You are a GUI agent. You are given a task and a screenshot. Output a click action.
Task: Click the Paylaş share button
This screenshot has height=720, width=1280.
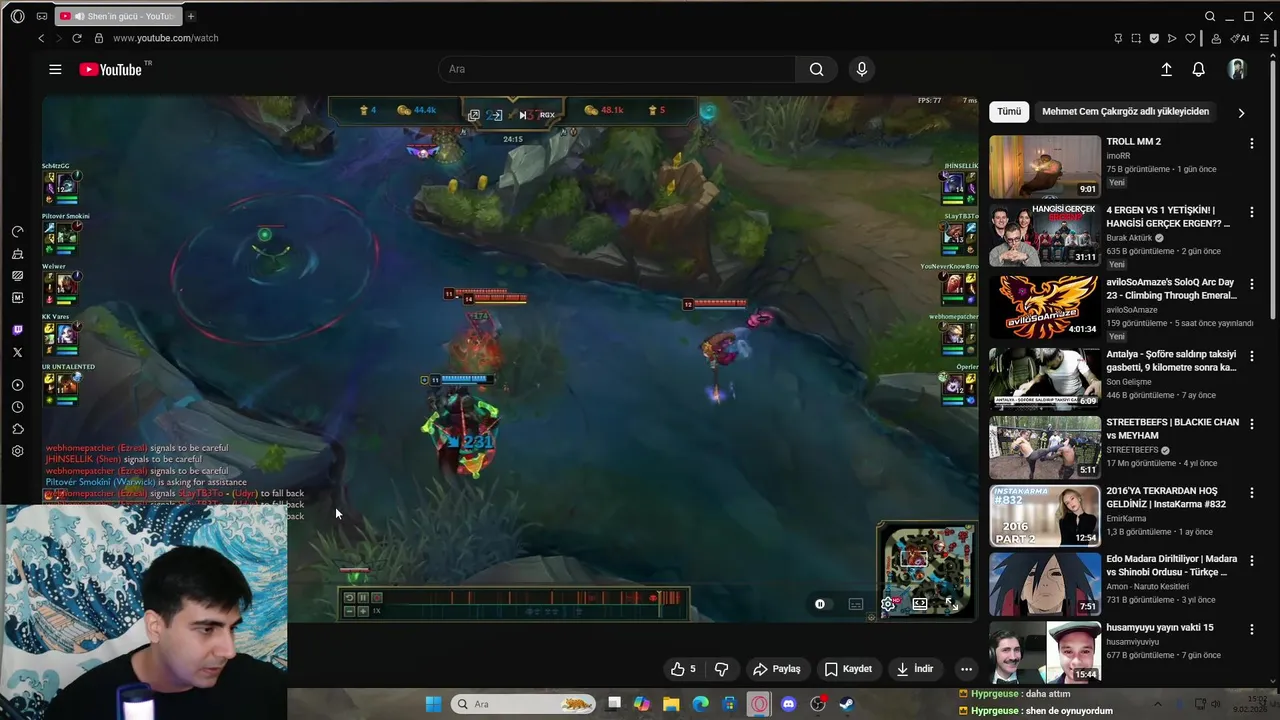[777, 669]
